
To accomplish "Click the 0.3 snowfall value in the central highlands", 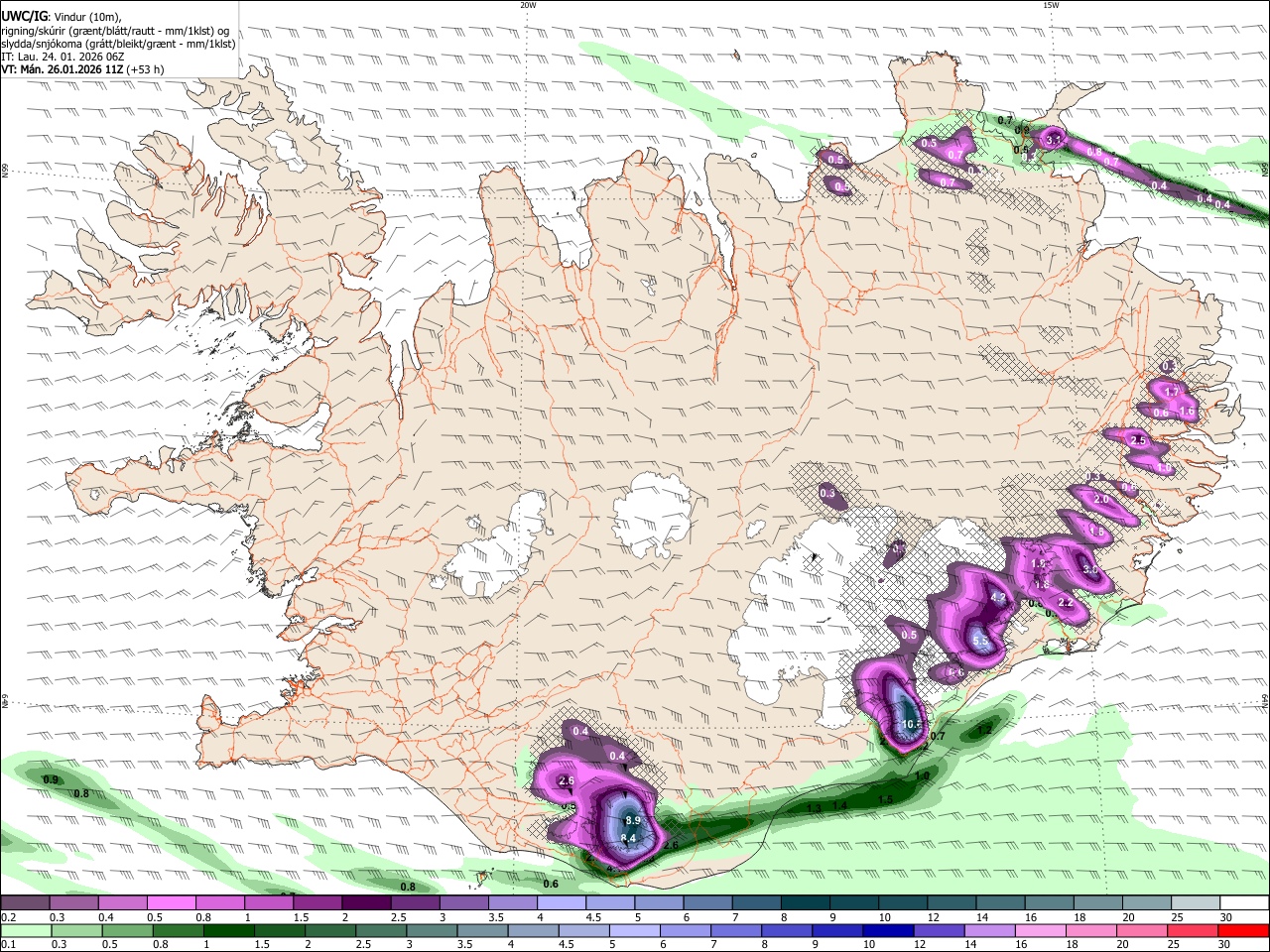I will click(827, 493).
